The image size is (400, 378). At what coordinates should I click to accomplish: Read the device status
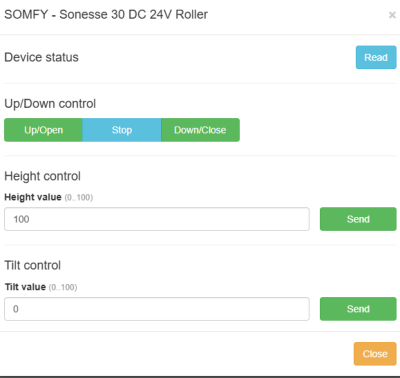(x=376, y=57)
